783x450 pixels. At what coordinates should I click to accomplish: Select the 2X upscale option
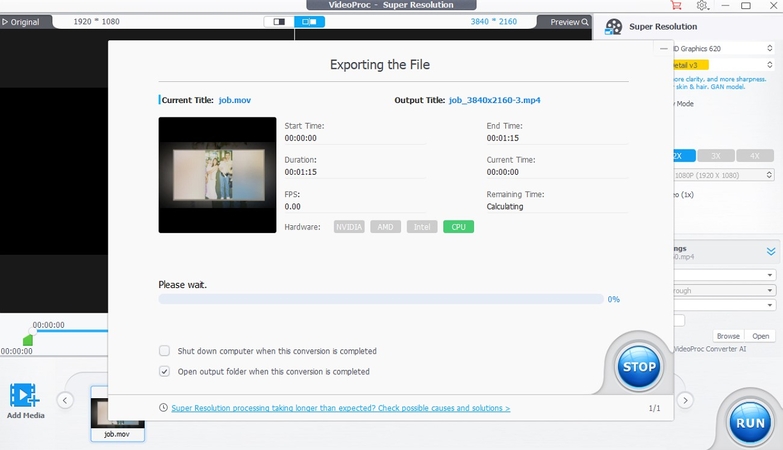[684, 156]
